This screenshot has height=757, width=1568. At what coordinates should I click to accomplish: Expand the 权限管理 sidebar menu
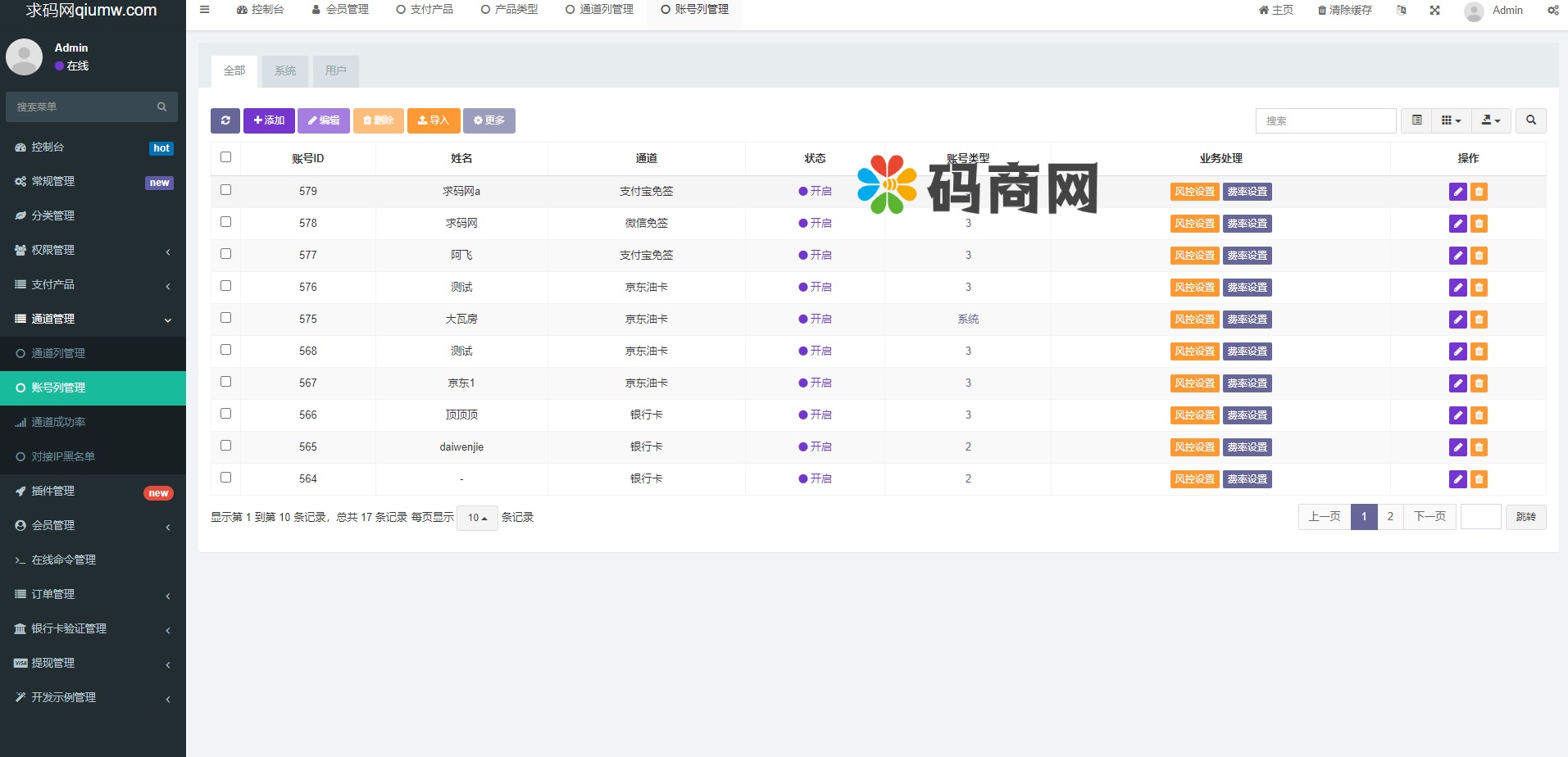[93, 250]
